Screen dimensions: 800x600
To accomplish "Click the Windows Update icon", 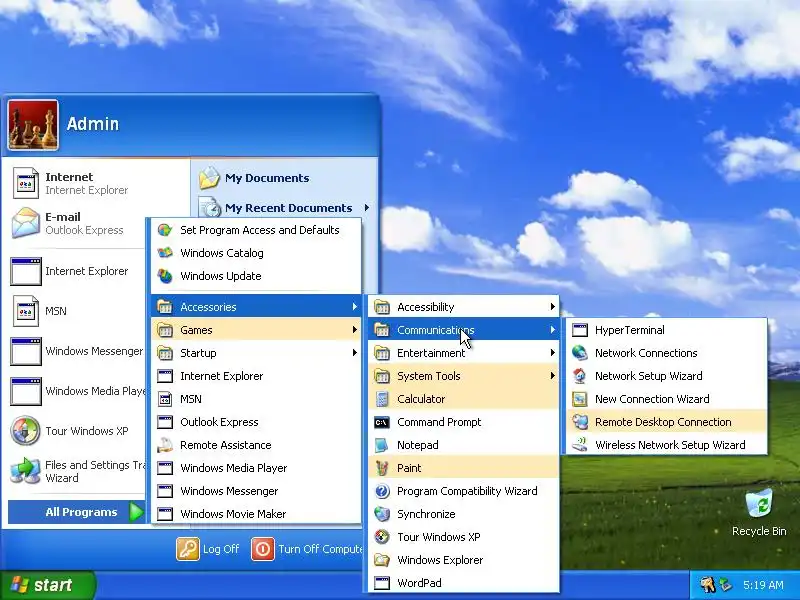I will tap(165, 276).
